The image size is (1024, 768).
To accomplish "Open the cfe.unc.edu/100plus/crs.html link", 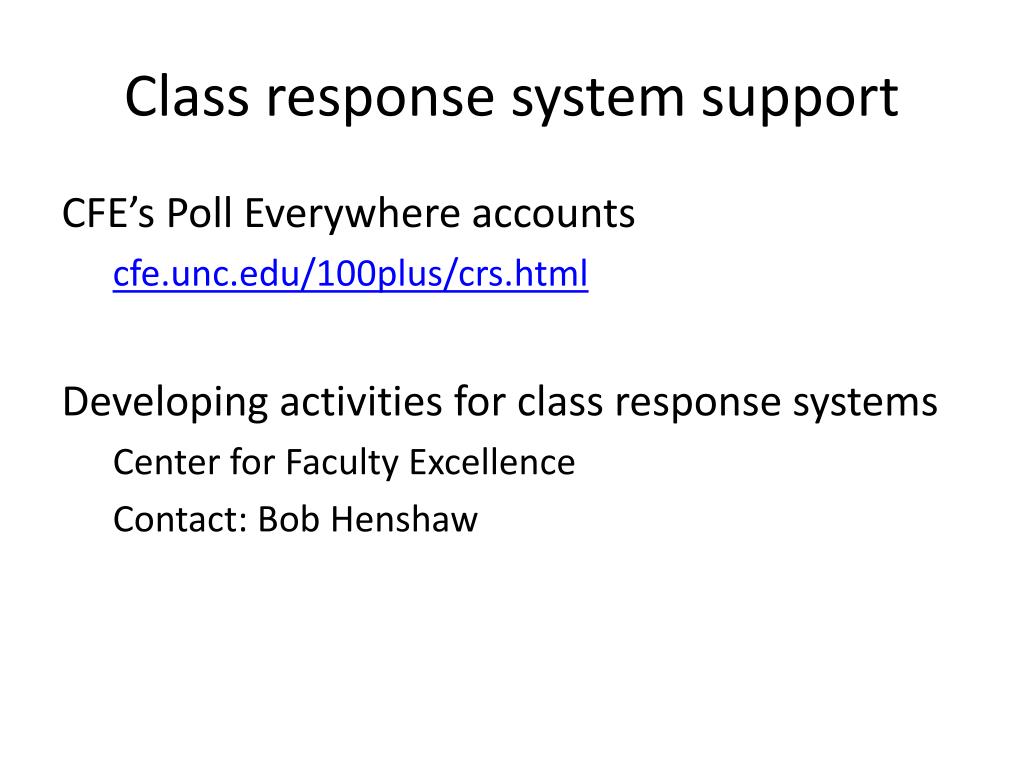I will (x=350, y=272).
